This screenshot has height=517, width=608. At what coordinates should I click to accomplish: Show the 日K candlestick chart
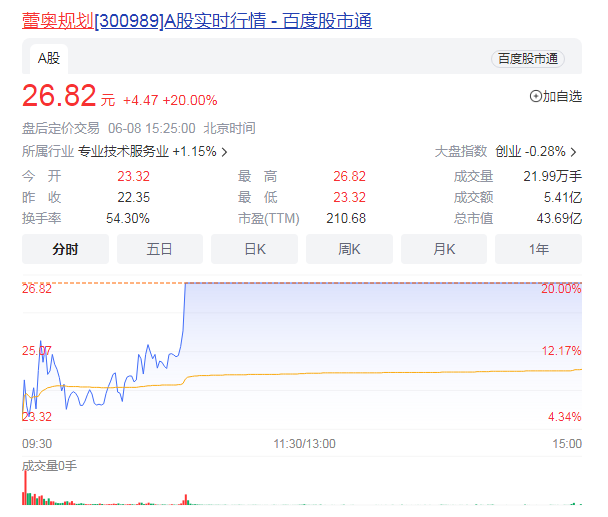[x=255, y=248]
